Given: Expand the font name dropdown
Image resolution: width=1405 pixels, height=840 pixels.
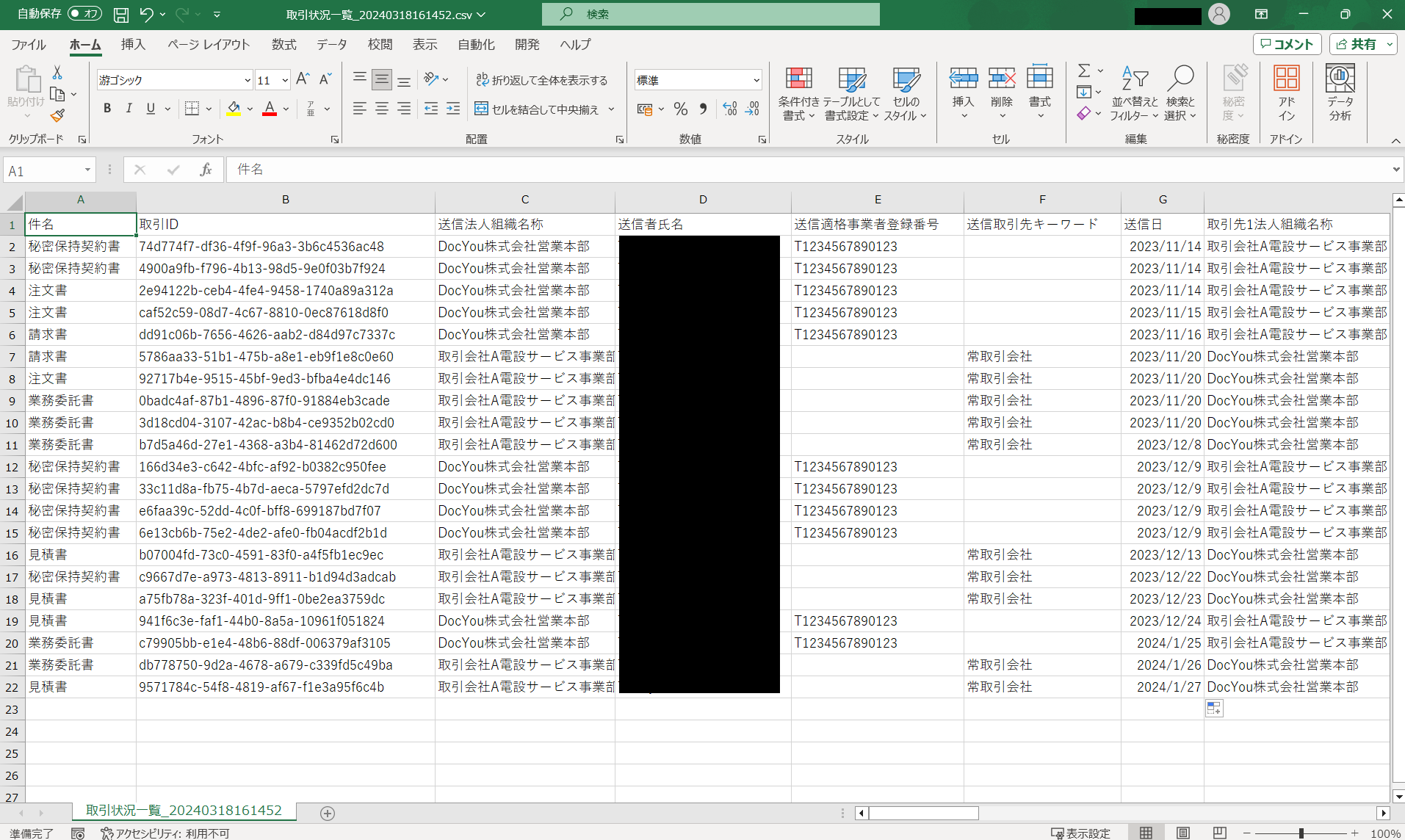Looking at the screenshot, I should (248, 80).
